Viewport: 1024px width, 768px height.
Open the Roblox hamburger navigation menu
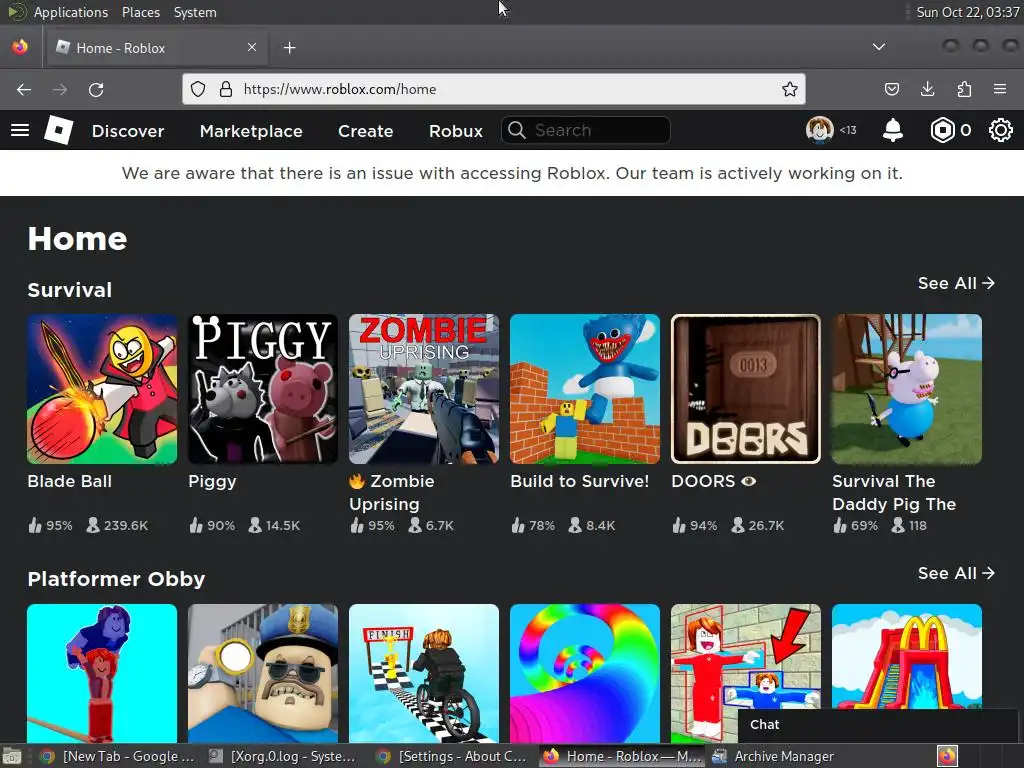pyautogui.click(x=20, y=131)
